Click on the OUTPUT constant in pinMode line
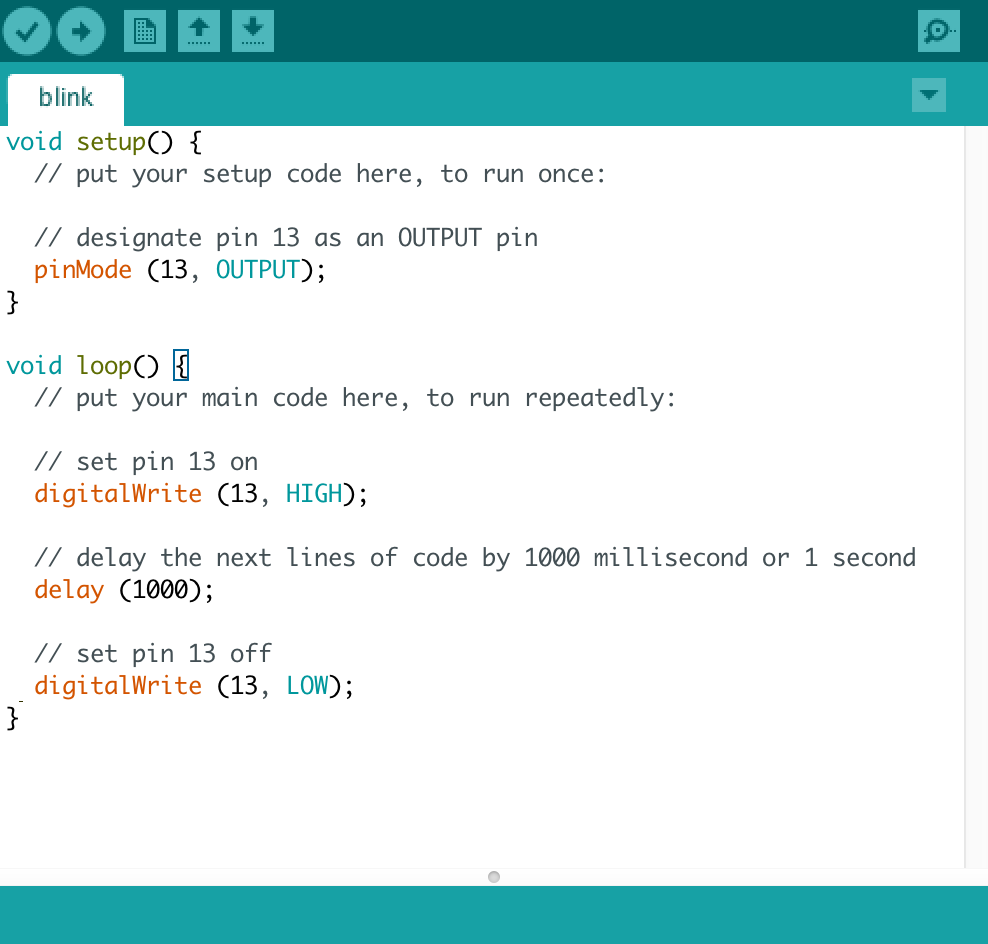Screen dimensions: 988x944 (258, 270)
